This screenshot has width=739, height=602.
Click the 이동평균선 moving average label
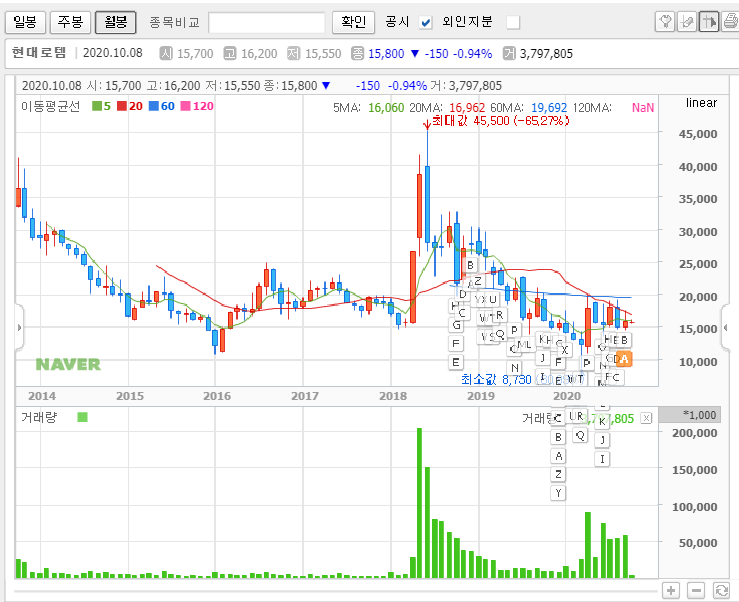pos(50,106)
